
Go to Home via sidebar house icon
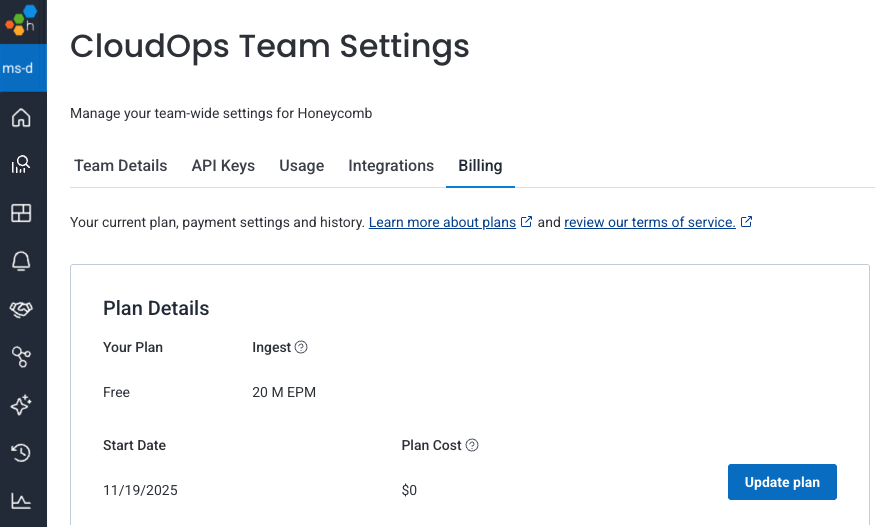[x=21, y=118]
